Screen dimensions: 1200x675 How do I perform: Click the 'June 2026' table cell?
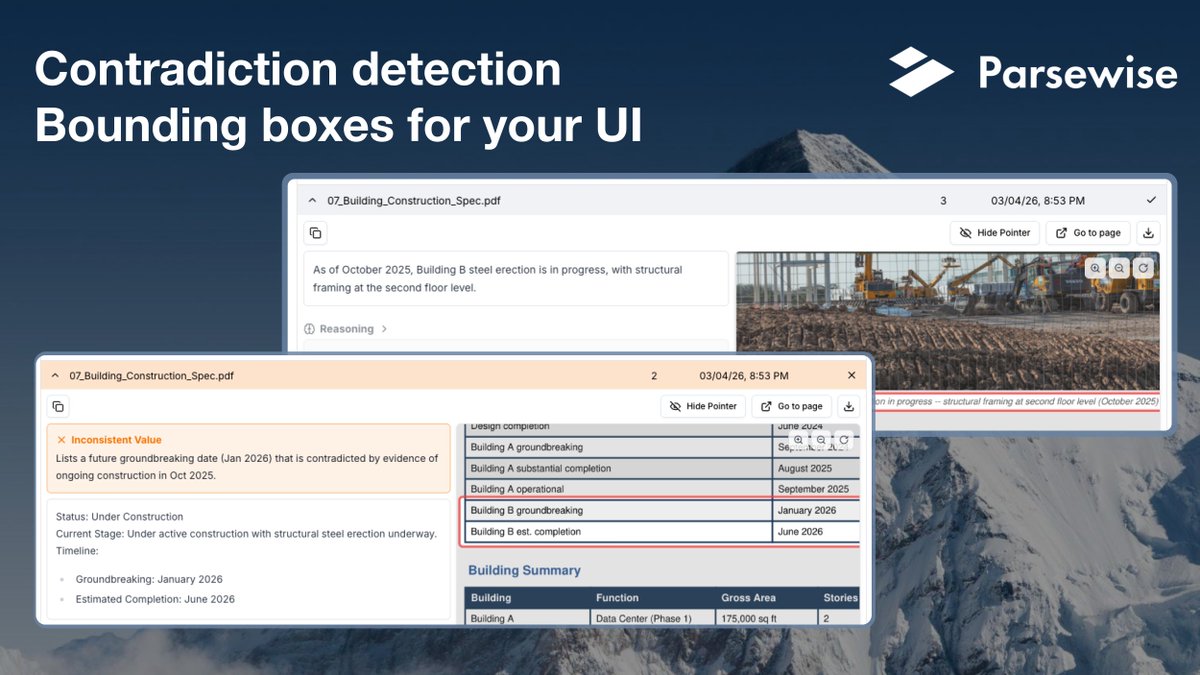(816, 532)
